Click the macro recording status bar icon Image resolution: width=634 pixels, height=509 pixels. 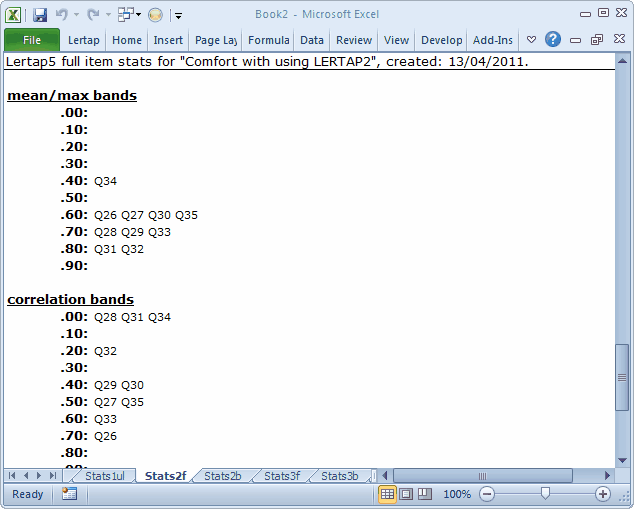(69, 494)
